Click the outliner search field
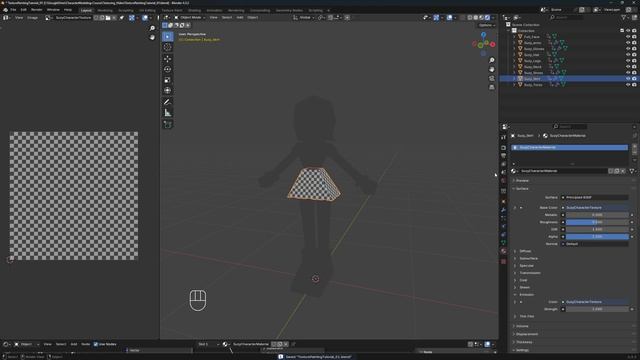 click(x=566, y=18)
